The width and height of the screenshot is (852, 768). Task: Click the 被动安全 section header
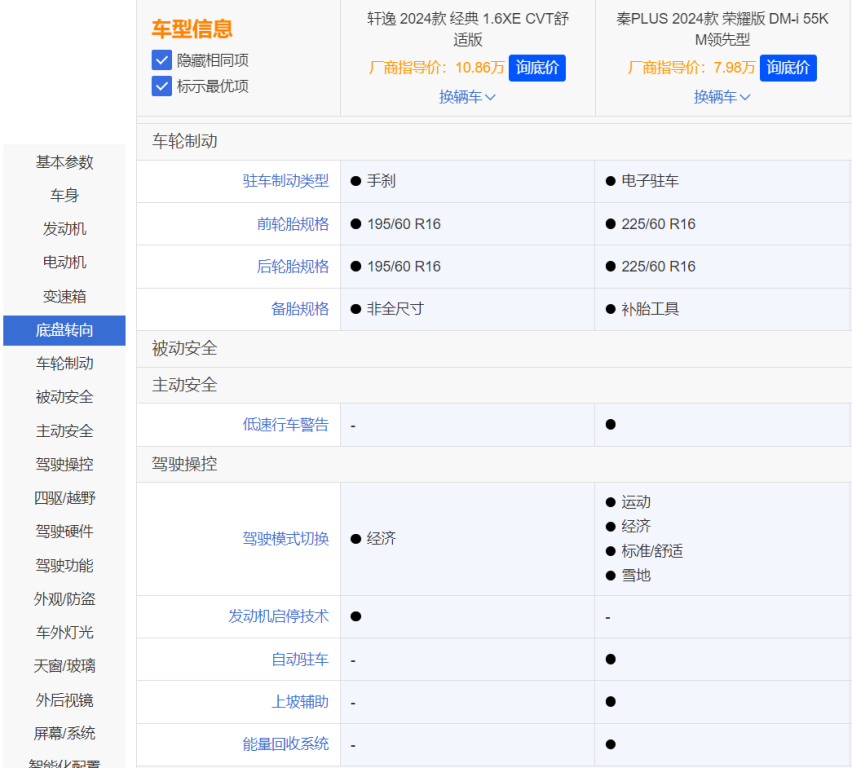184,348
